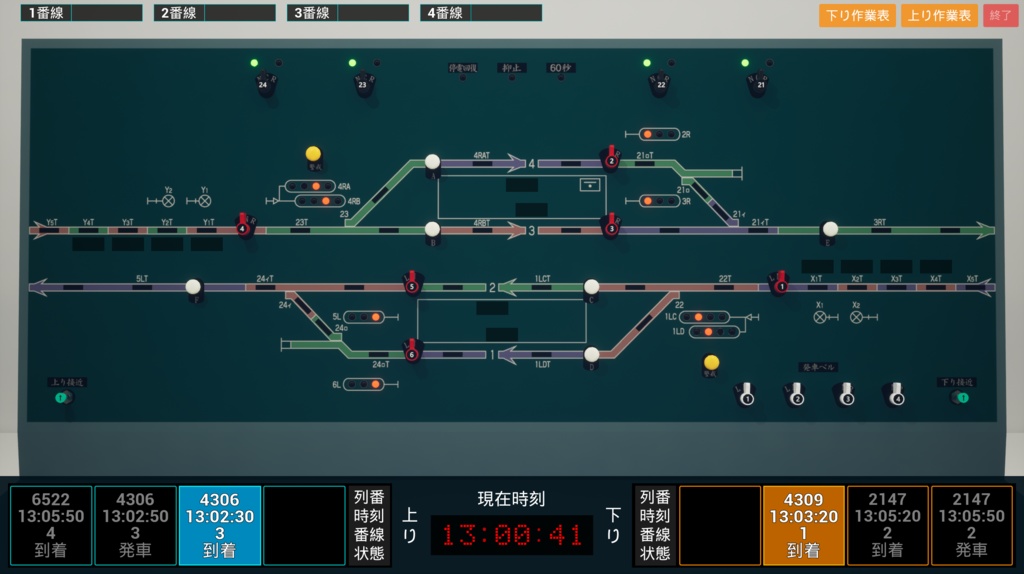Push white route button A
Screen dimensions: 1024x574
(432, 162)
